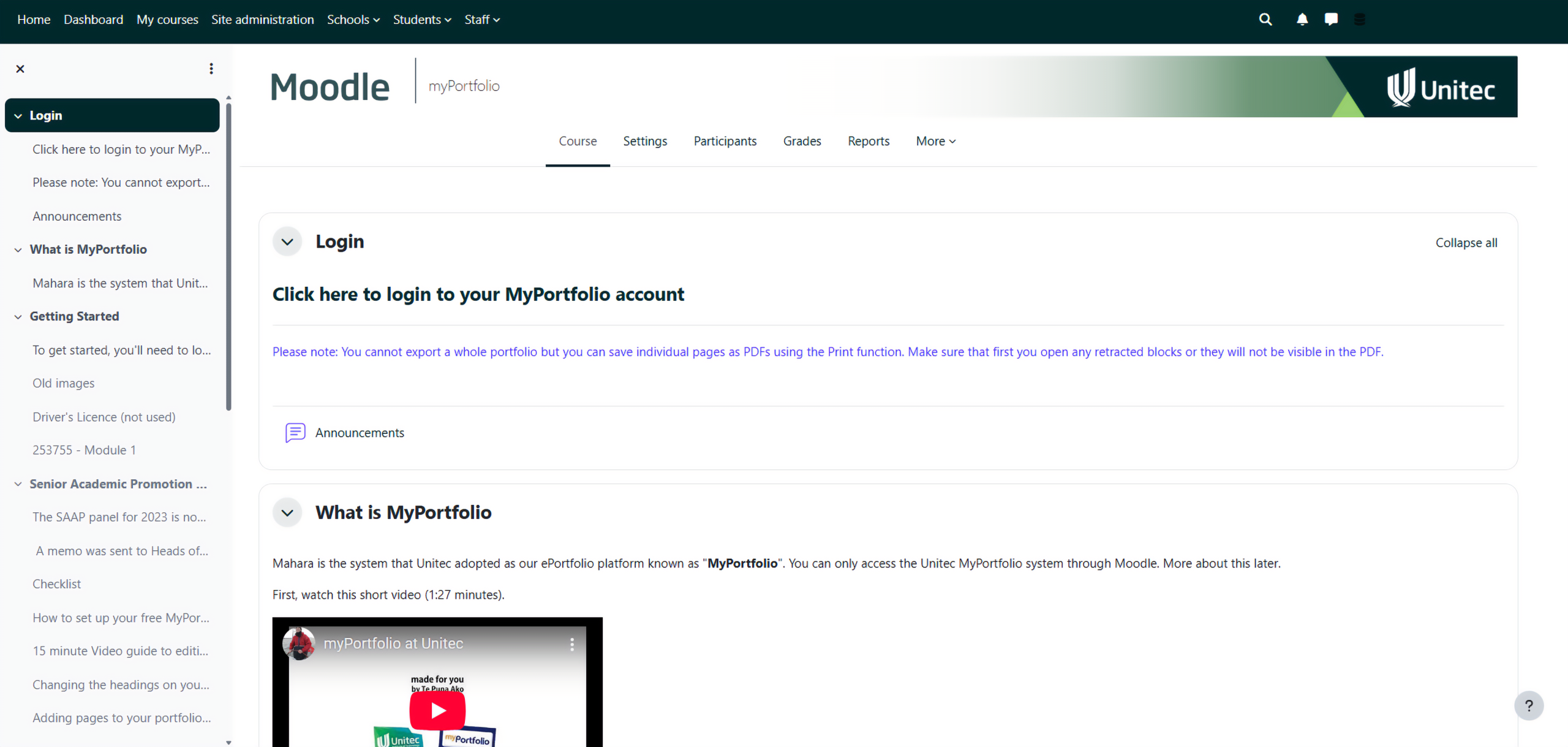Open the Staff dropdown menu
1568x747 pixels.
[x=482, y=20]
